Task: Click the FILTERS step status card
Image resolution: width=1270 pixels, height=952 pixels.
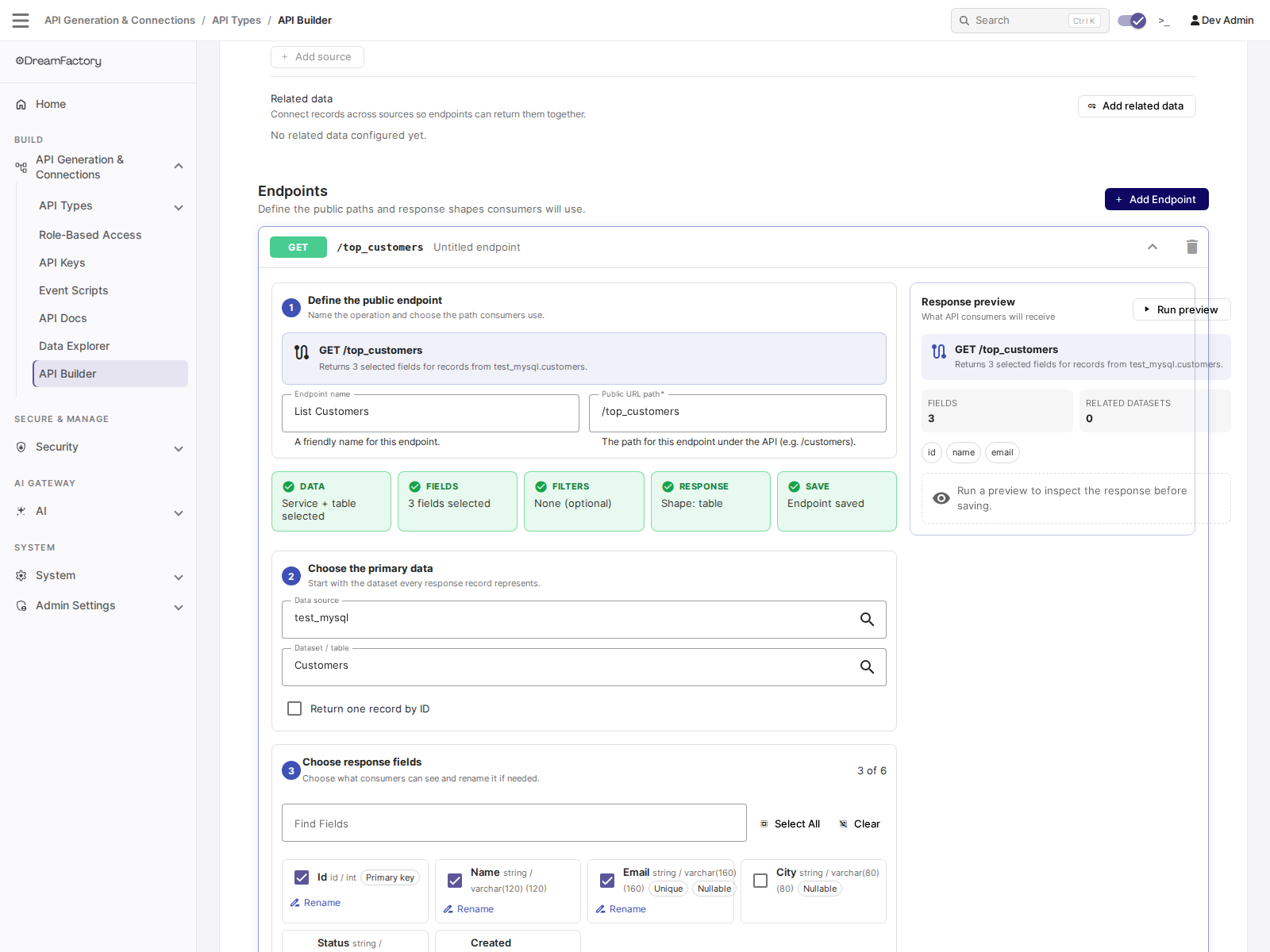Action: 584,501
